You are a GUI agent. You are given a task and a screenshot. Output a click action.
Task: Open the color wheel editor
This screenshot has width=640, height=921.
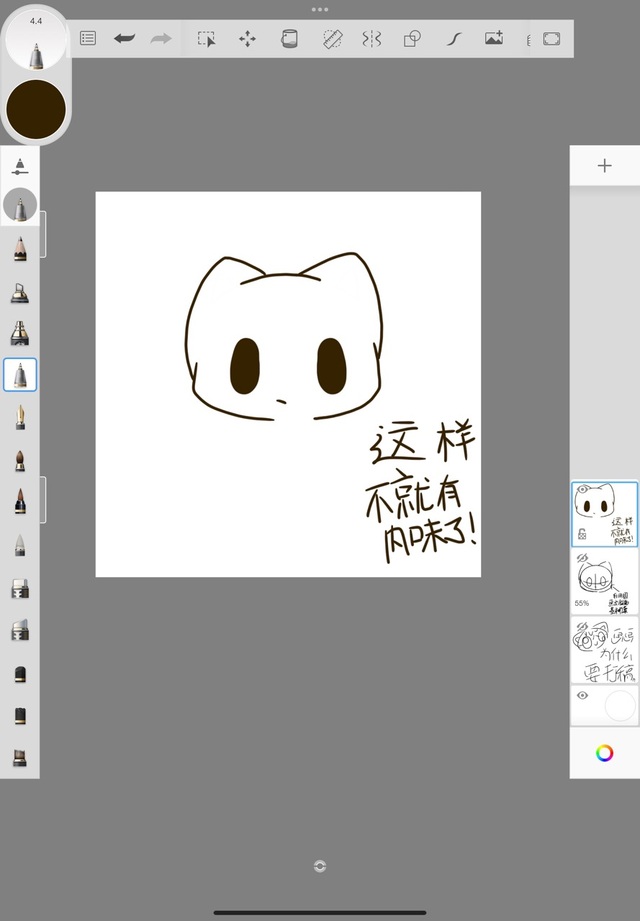604,753
